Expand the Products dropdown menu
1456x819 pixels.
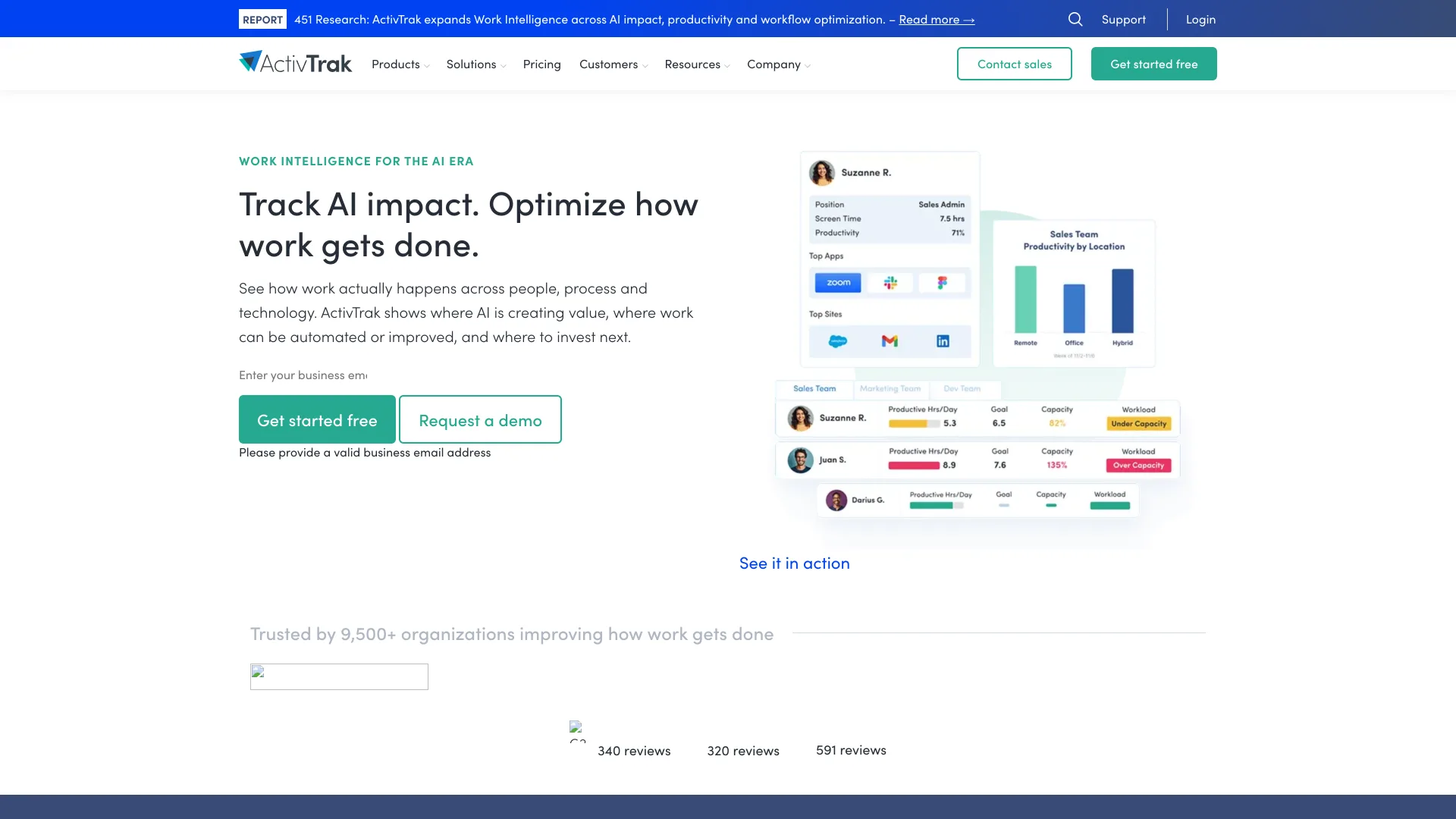tap(400, 64)
